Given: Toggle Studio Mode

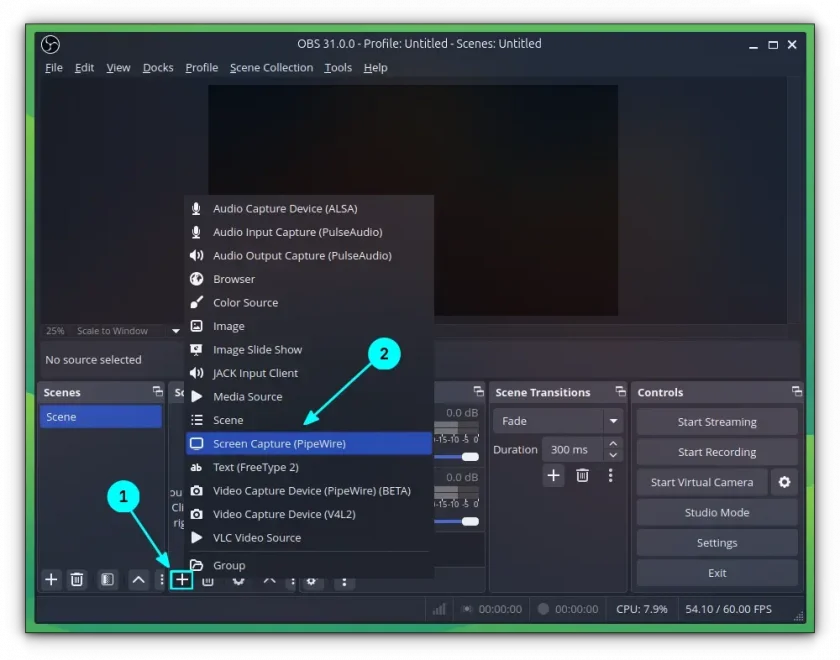Looking at the screenshot, I should (717, 513).
